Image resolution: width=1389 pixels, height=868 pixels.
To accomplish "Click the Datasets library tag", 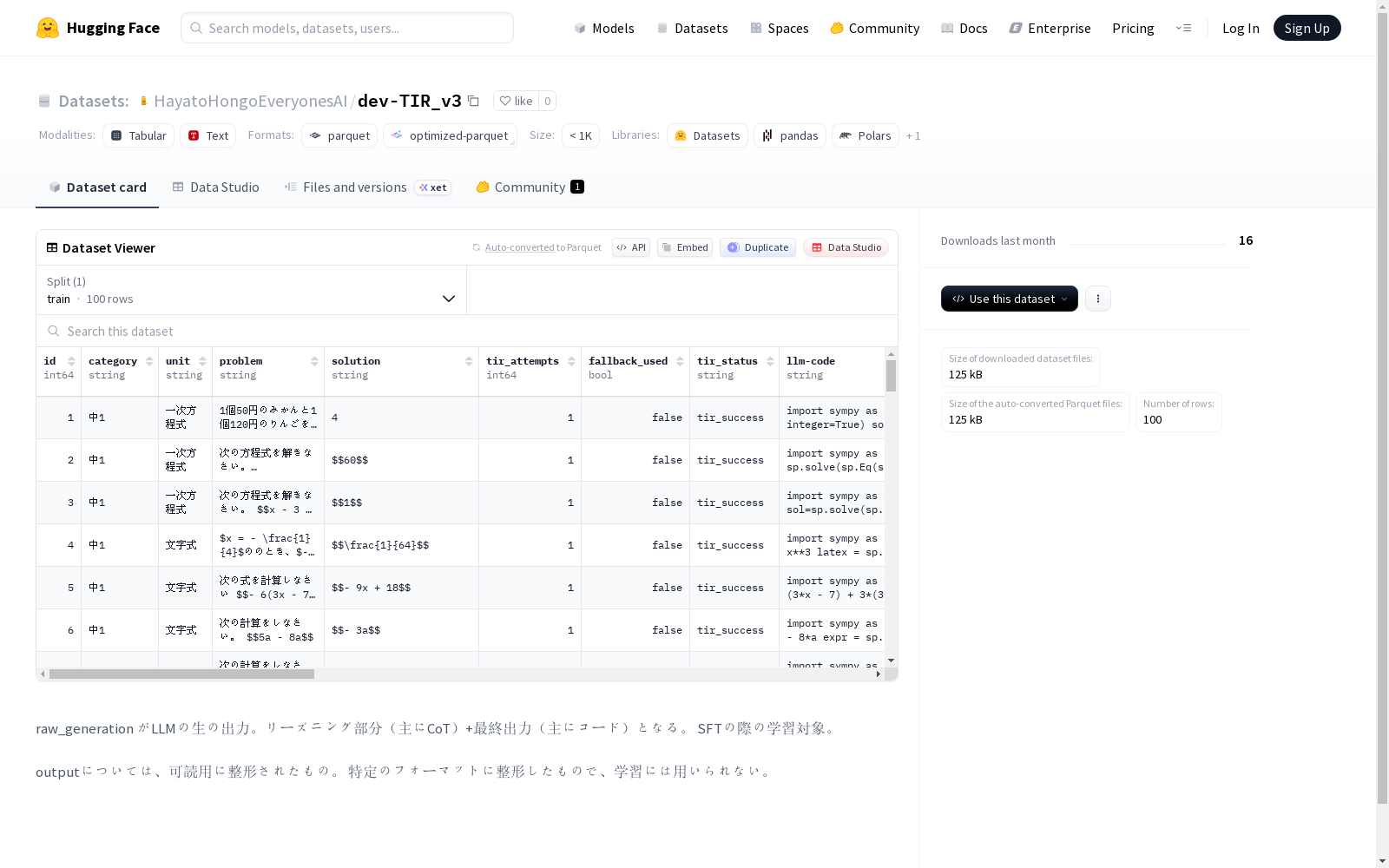I will click(x=708, y=135).
